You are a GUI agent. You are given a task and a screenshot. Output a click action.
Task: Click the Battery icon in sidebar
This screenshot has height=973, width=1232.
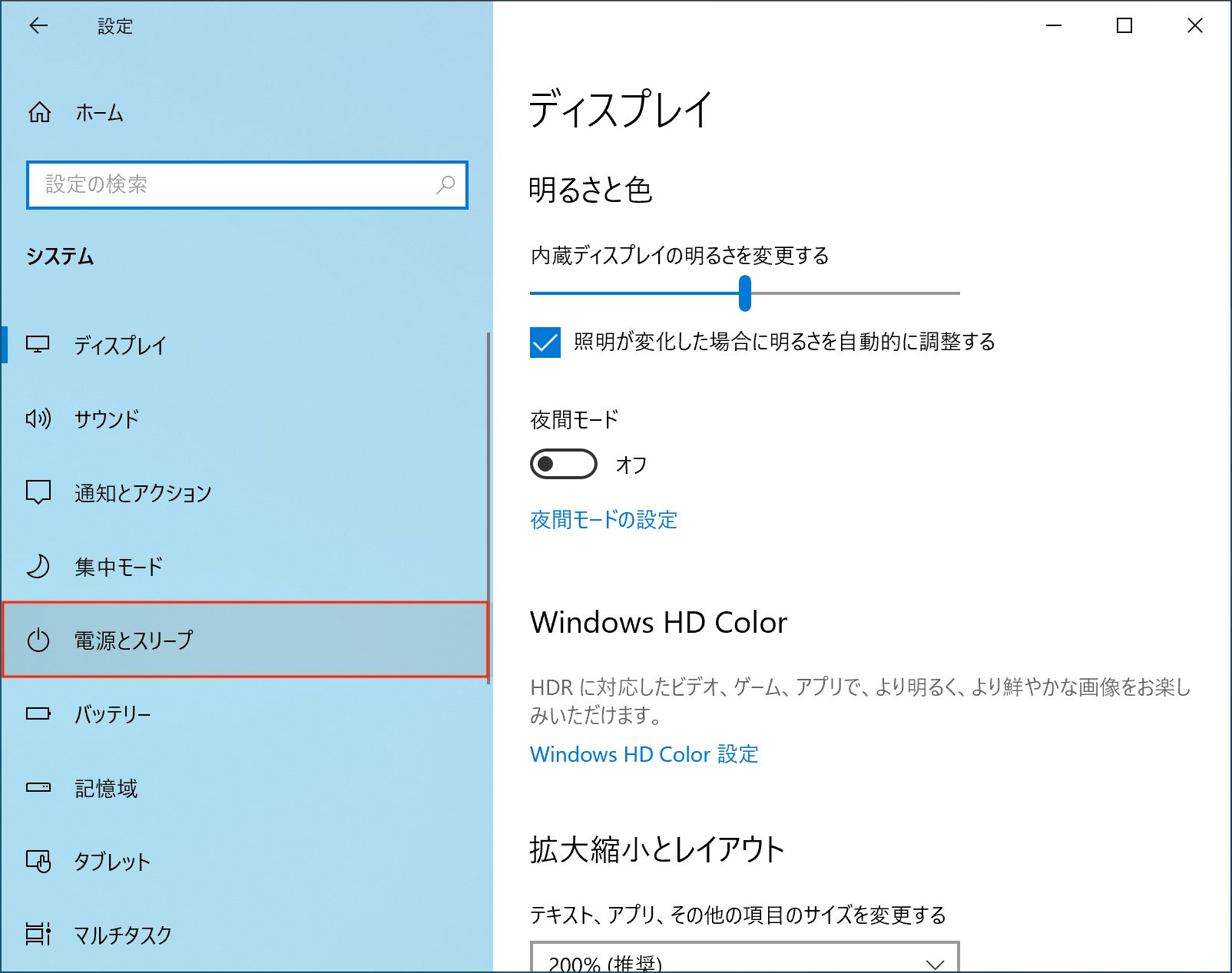(x=38, y=714)
